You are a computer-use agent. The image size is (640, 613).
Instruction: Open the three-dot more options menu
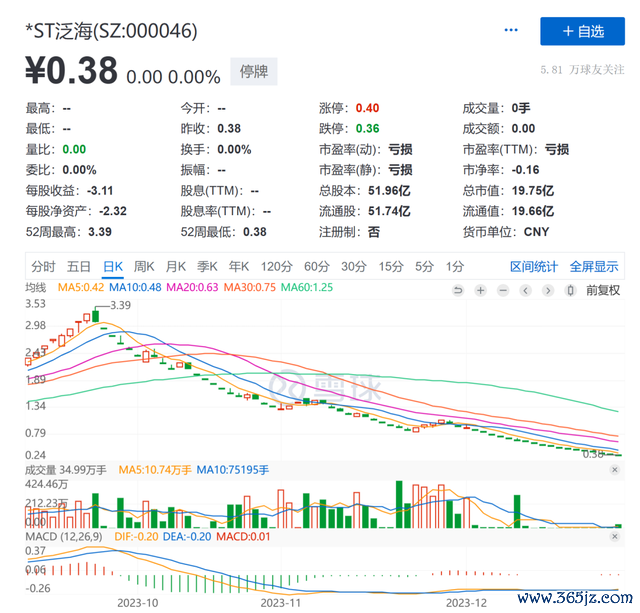511,30
